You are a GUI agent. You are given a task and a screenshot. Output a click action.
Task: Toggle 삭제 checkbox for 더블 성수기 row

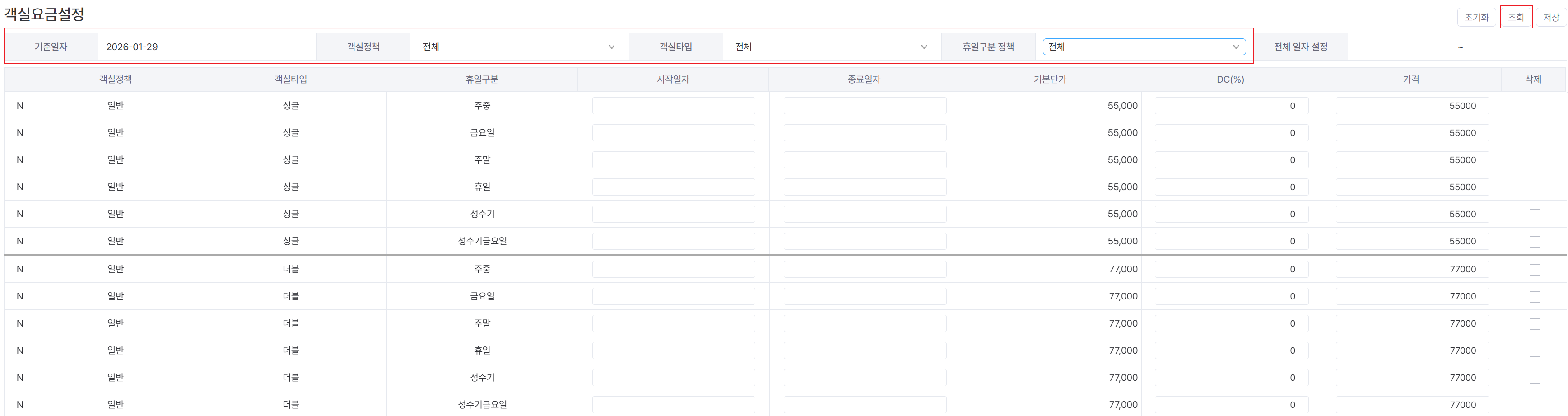(x=1535, y=378)
